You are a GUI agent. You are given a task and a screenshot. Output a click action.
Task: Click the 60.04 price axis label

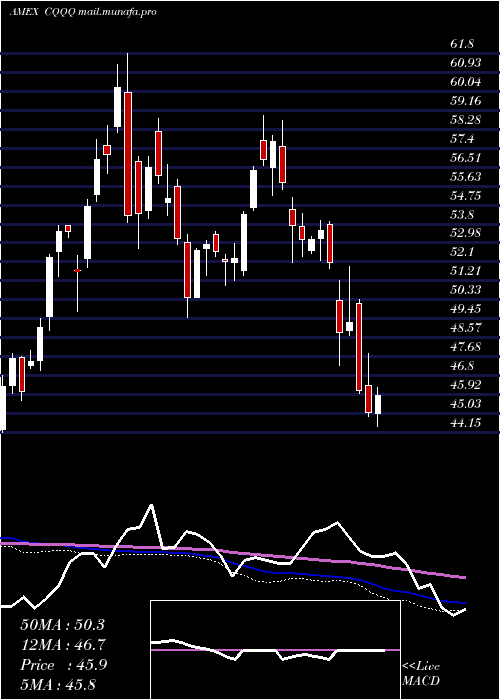click(466, 82)
